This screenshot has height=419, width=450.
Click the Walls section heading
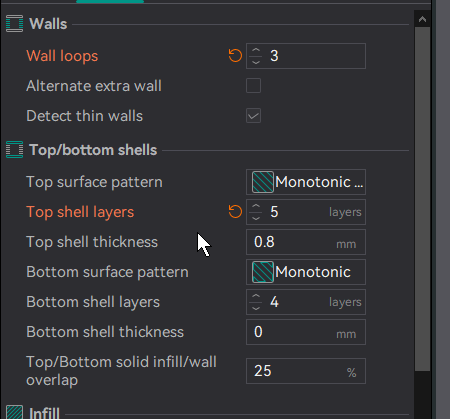(x=48, y=24)
